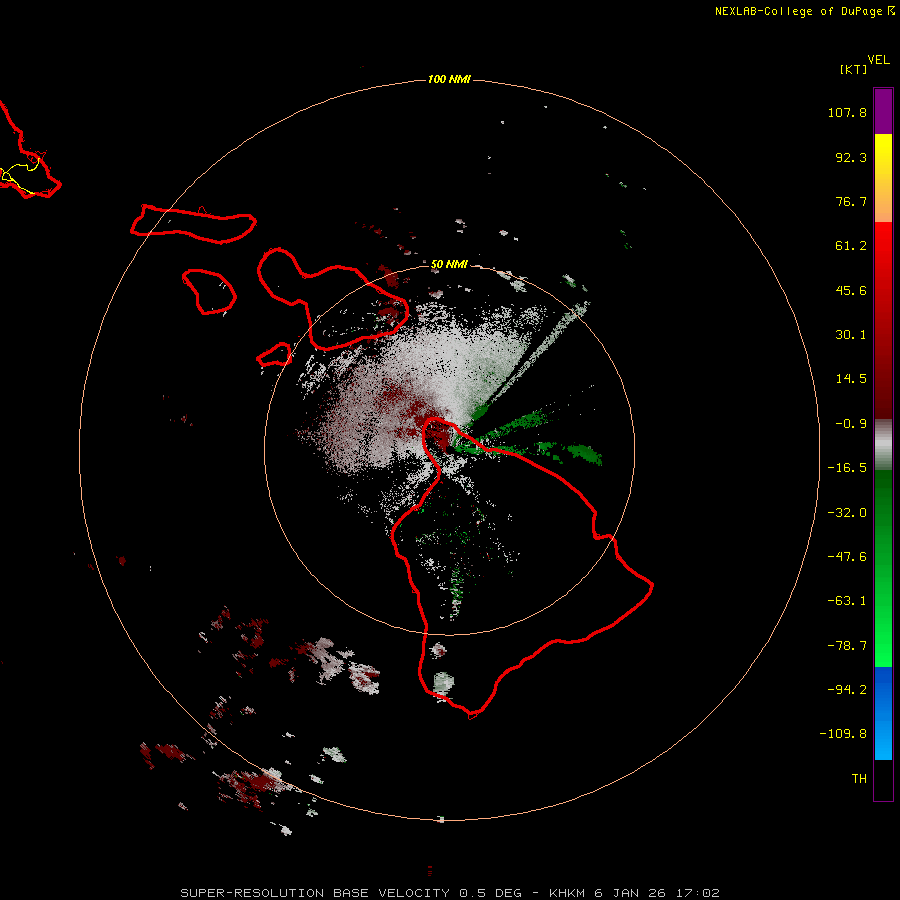
Task: Select the -109.8 legend value
Action: click(843, 734)
